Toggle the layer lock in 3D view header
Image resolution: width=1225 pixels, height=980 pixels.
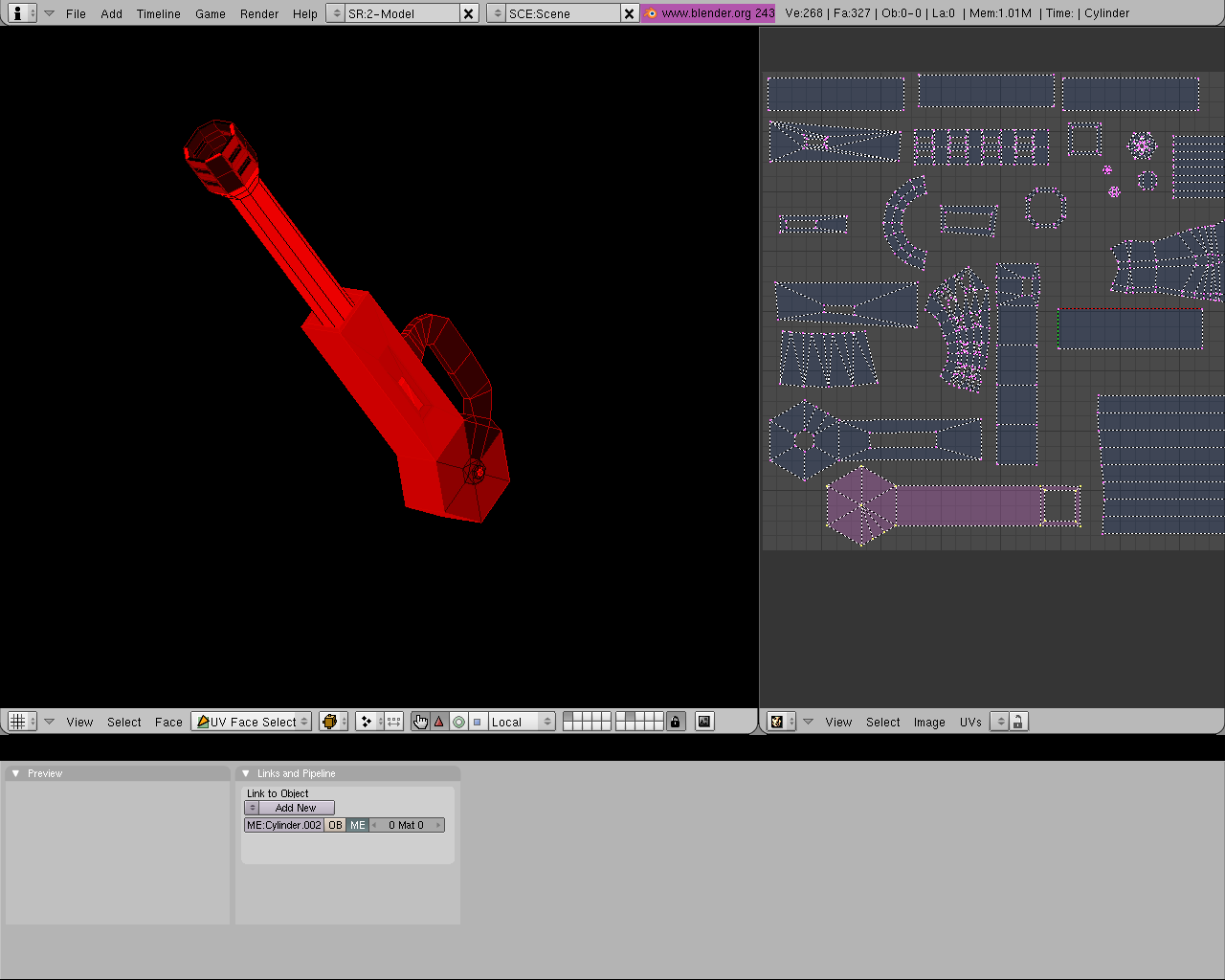676,722
